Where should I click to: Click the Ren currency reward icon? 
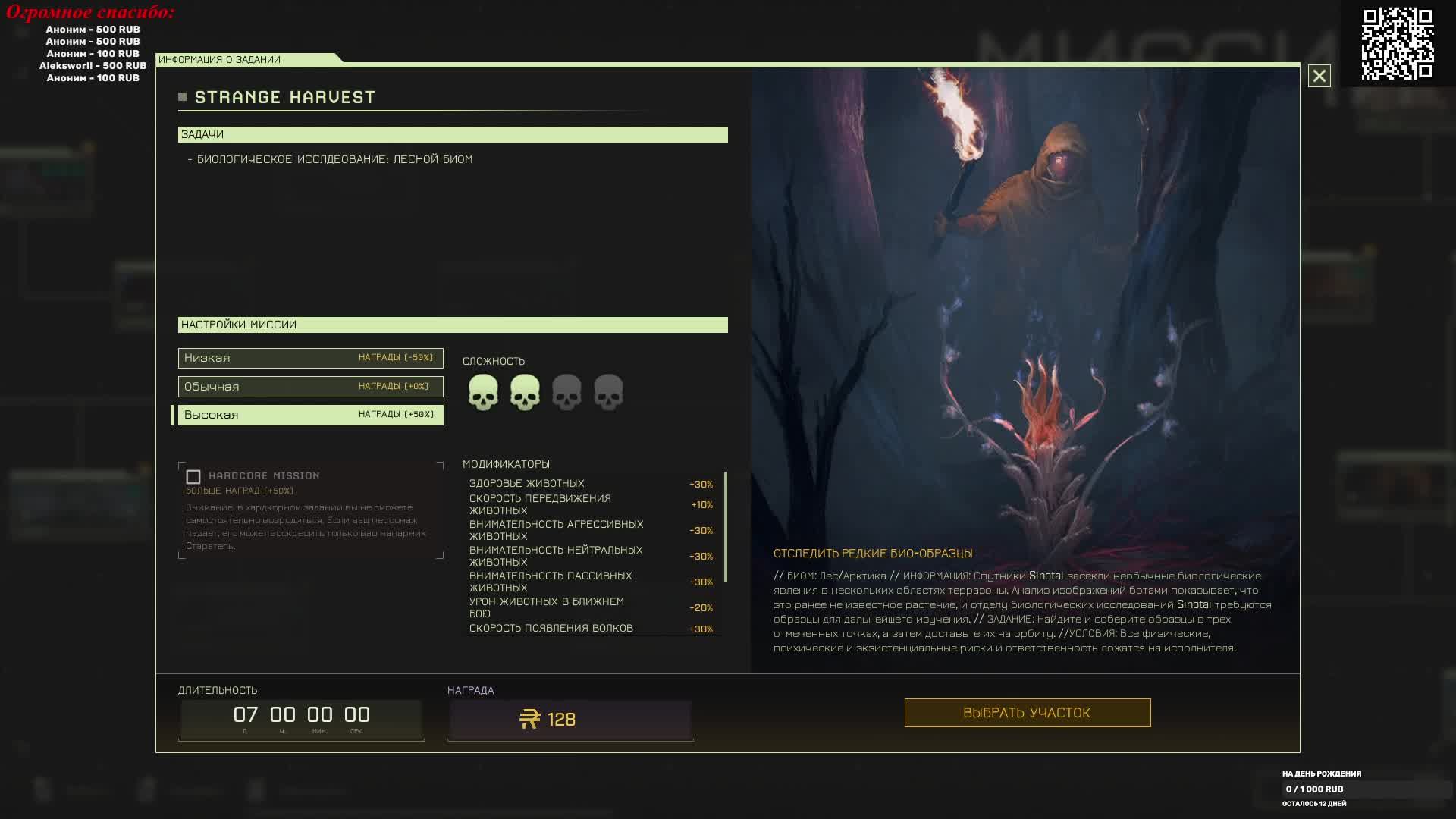click(x=529, y=719)
